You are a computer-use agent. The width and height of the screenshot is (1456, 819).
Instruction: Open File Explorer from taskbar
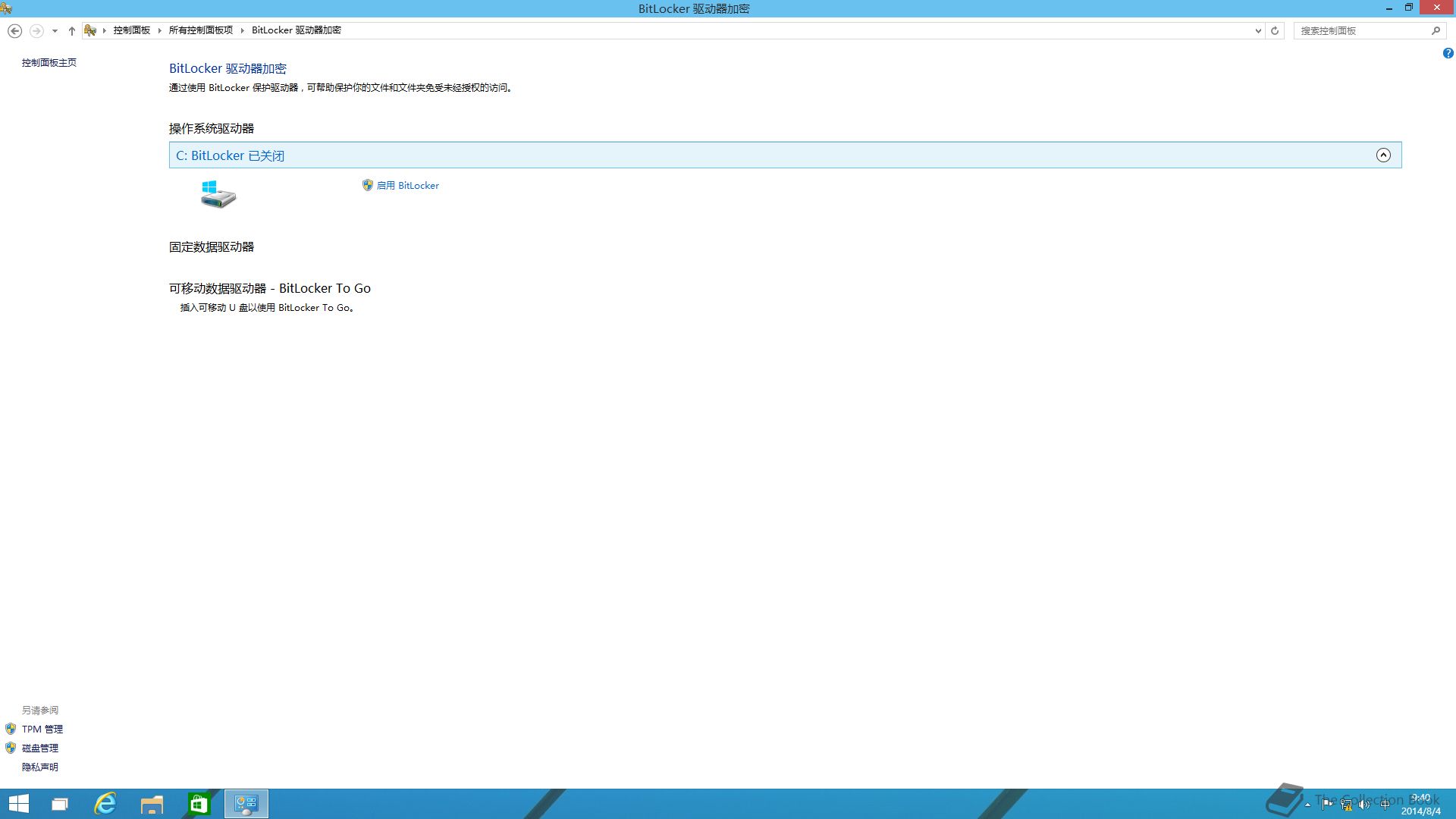pyautogui.click(x=152, y=804)
